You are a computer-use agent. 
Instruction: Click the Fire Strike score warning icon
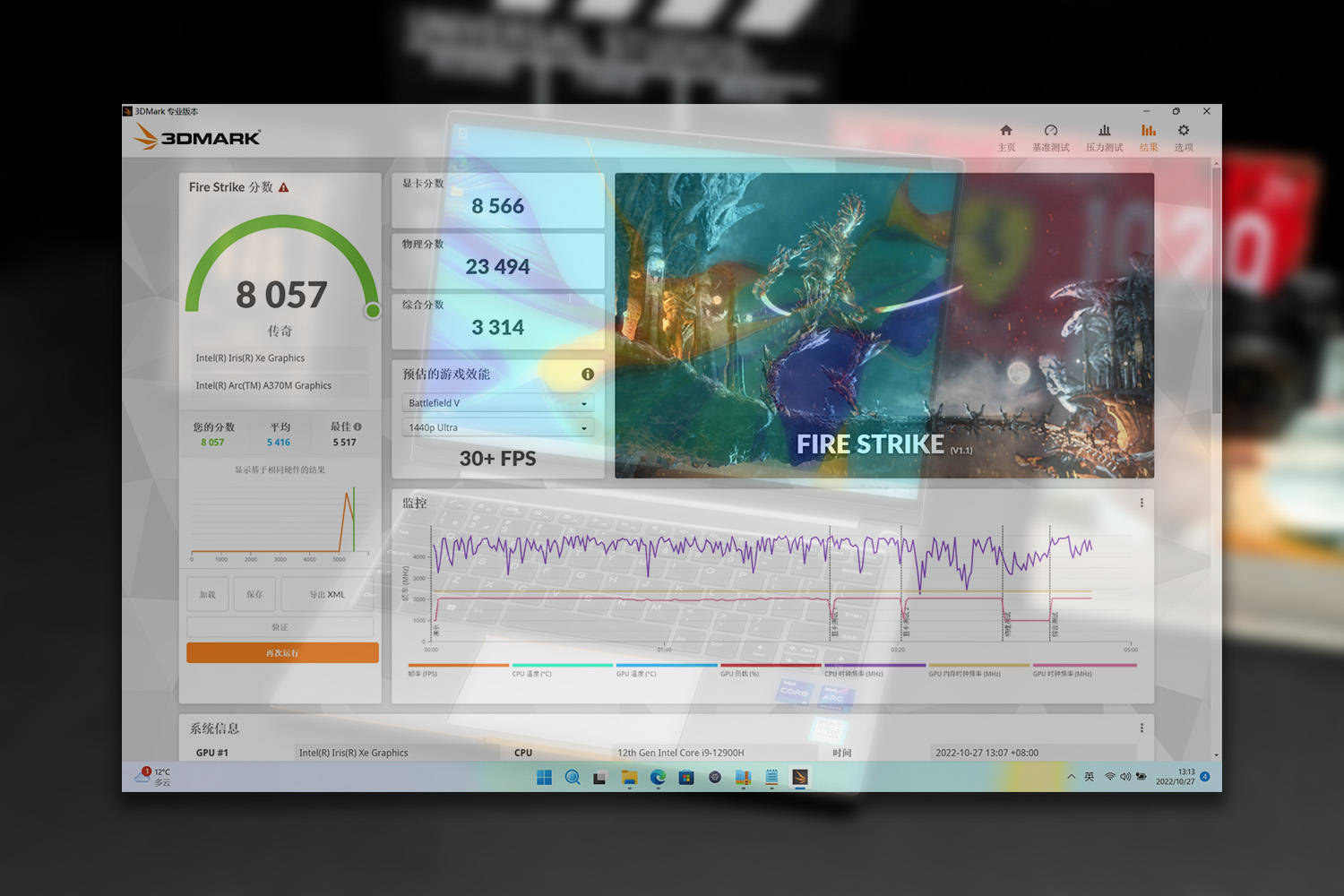pyautogui.click(x=284, y=187)
